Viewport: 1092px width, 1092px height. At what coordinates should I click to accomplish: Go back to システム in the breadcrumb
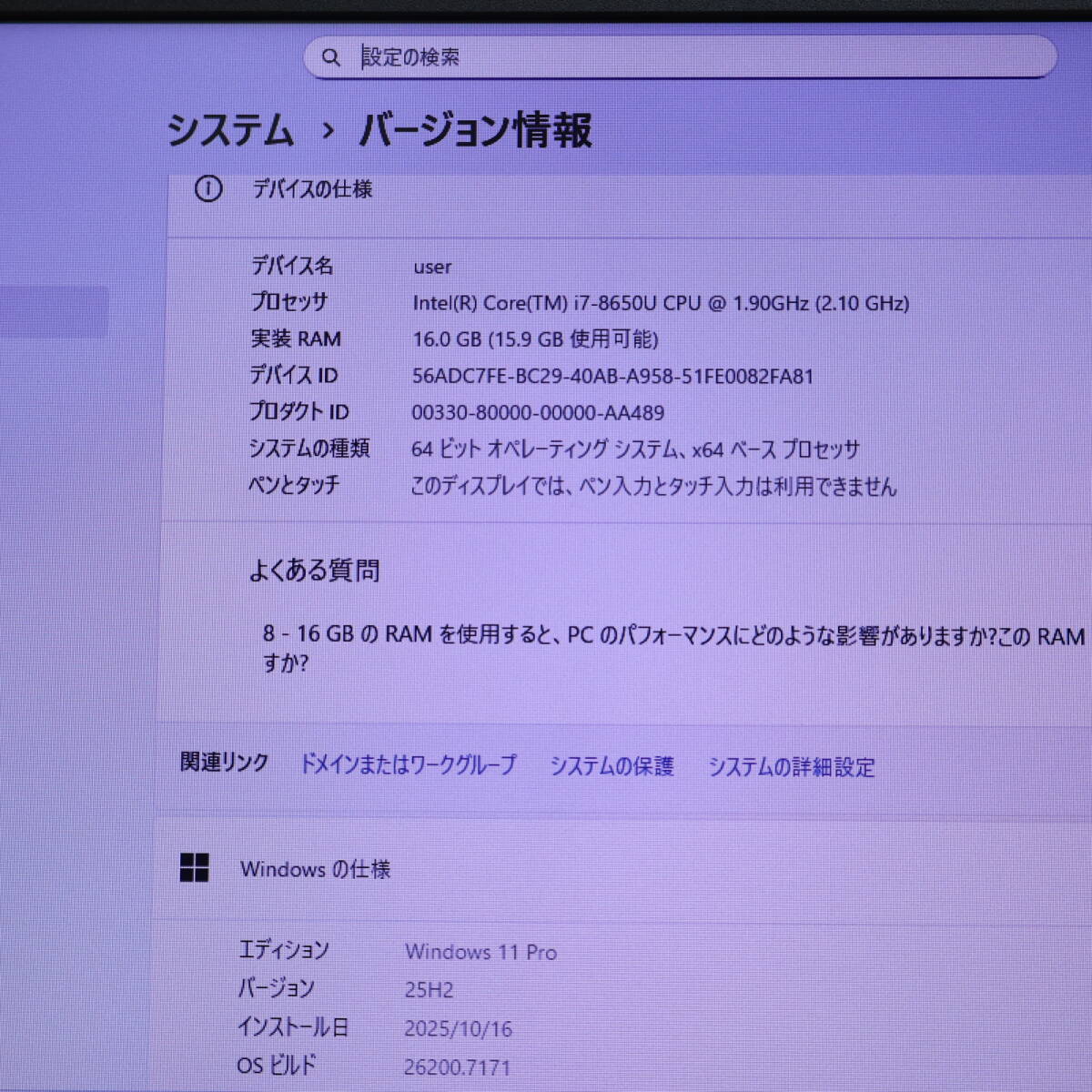pyautogui.click(x=230, y=129)
